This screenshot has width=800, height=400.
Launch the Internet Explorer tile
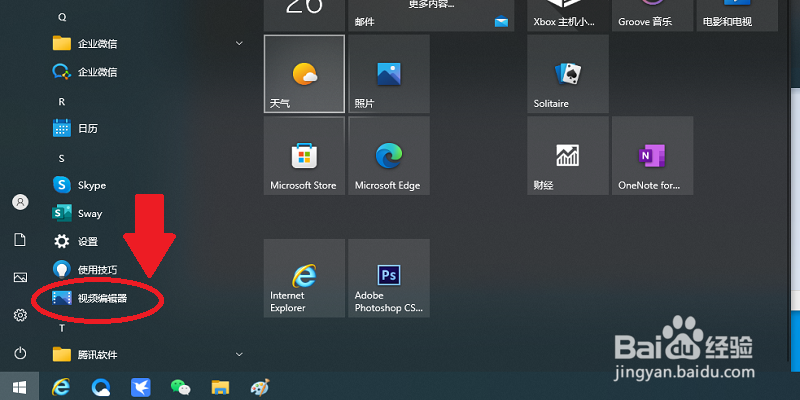click(304, 278)
